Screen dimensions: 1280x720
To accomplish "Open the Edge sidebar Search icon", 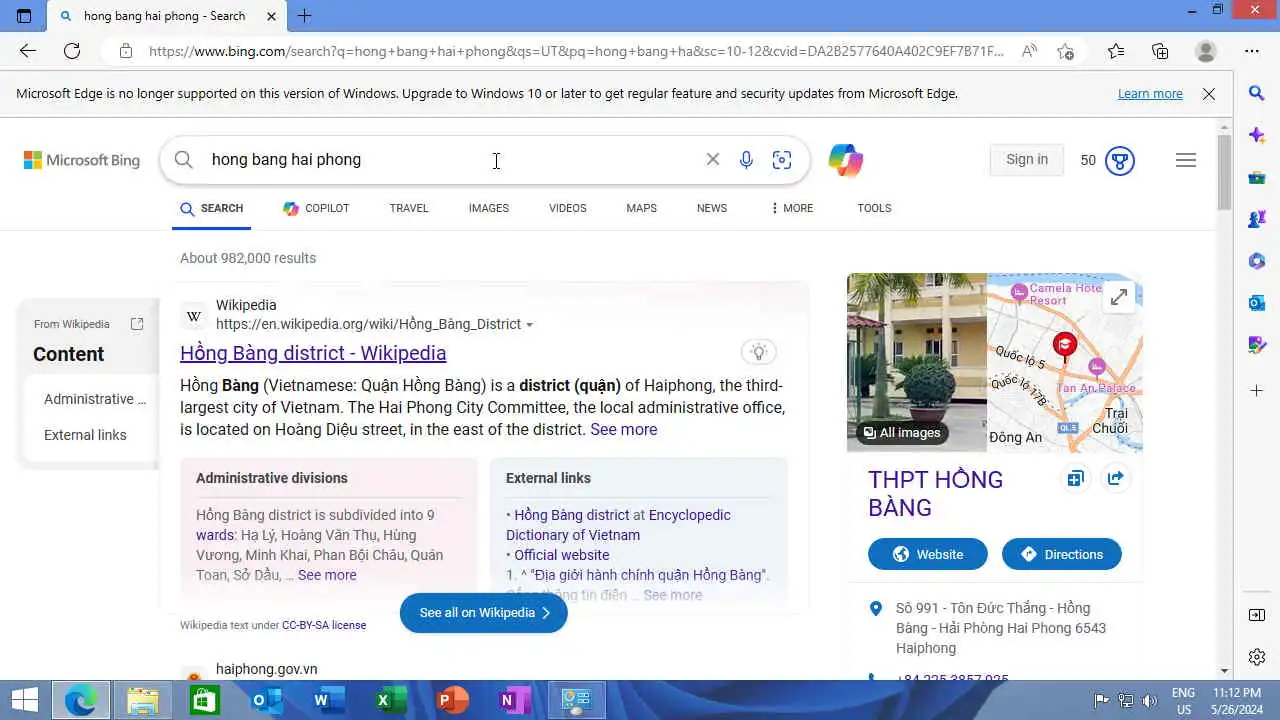I will coord(1257,93).
